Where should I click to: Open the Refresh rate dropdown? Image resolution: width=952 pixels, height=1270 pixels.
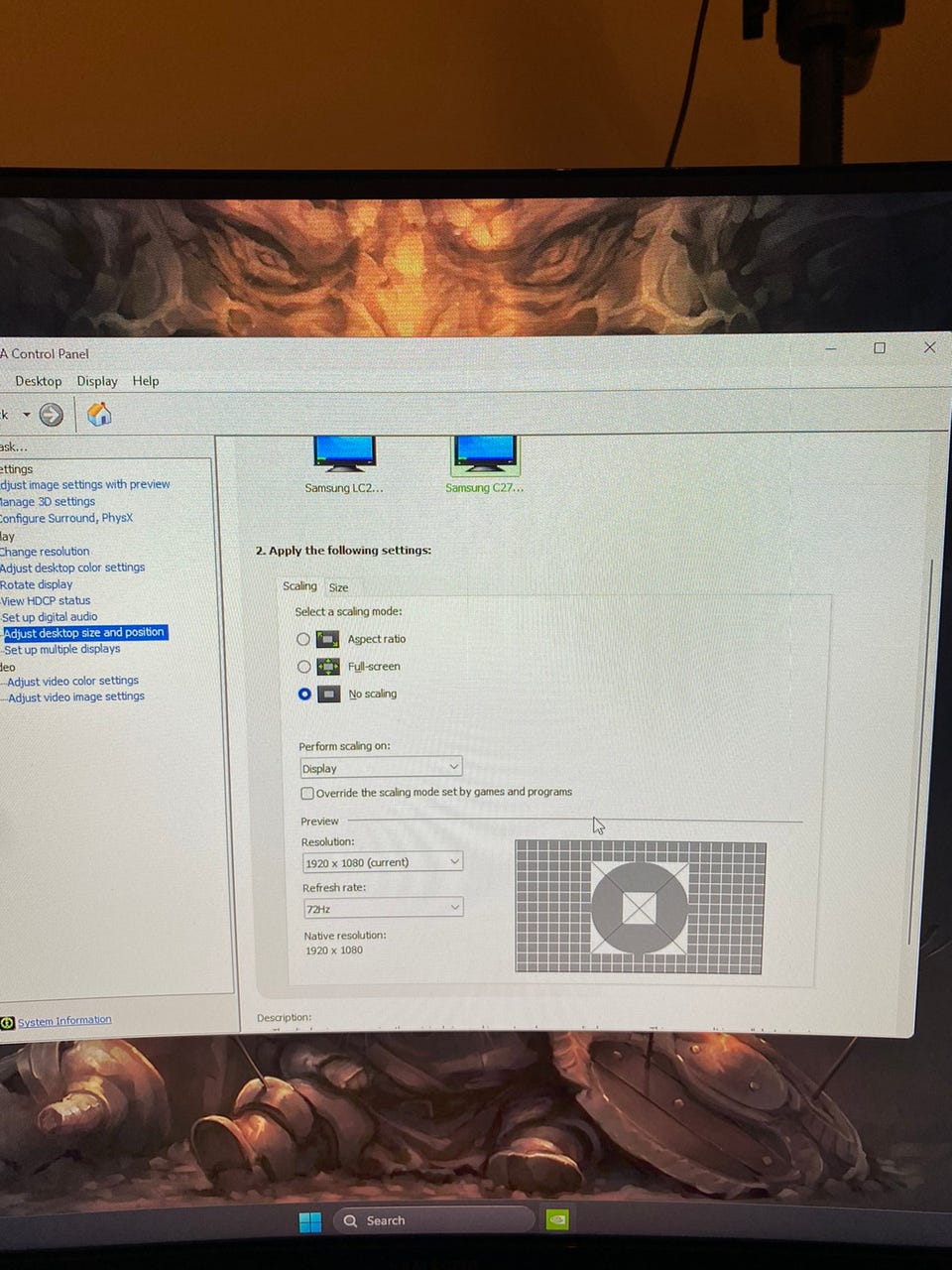click(x=383, y=908)
